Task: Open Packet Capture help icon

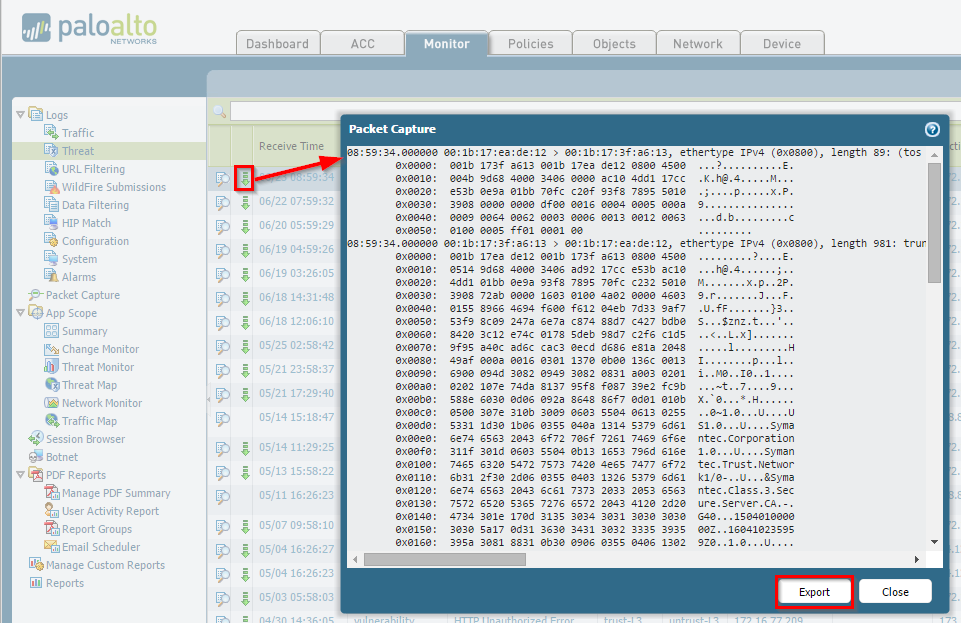Action: [932, 129]
